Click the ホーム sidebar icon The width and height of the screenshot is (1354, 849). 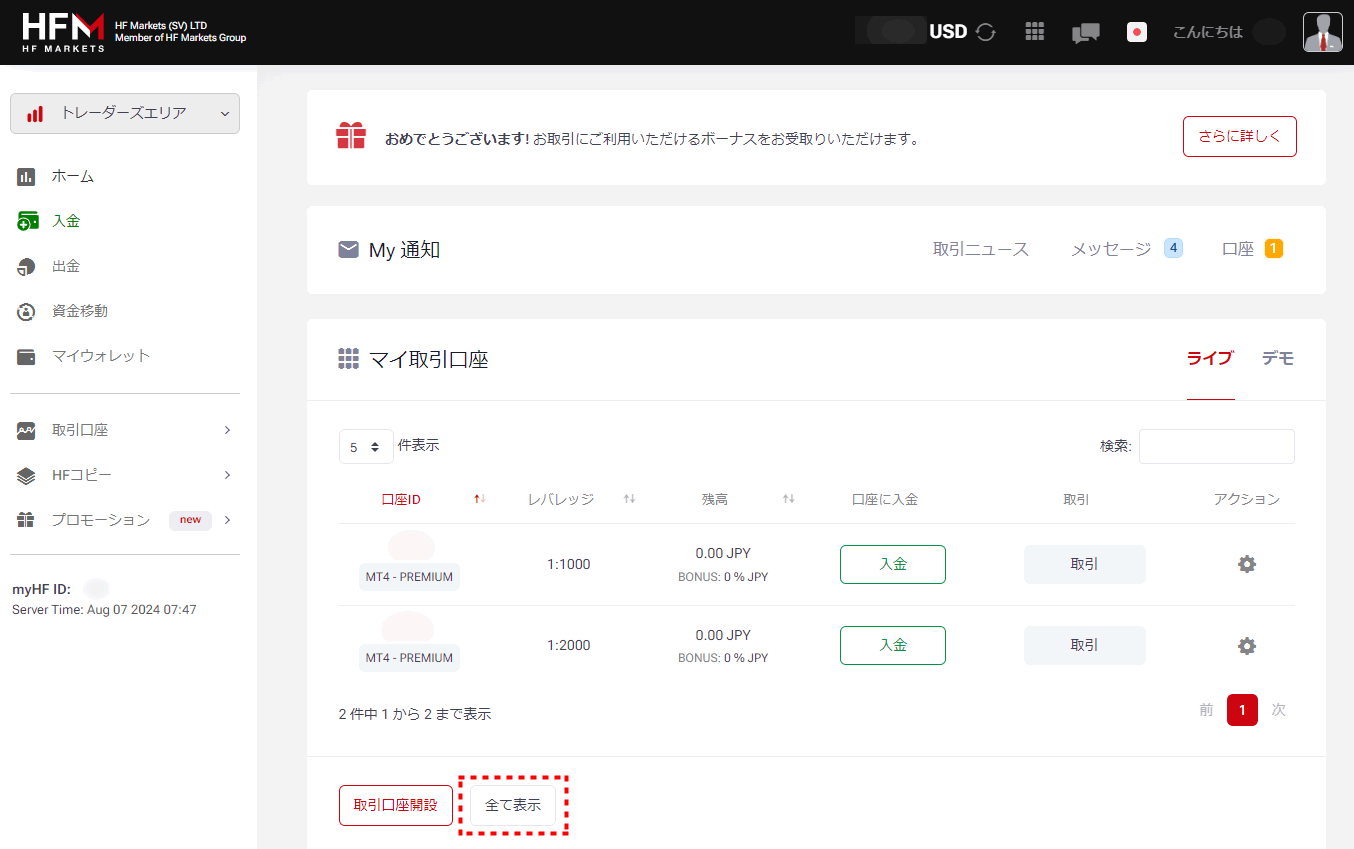click(26, 177)
